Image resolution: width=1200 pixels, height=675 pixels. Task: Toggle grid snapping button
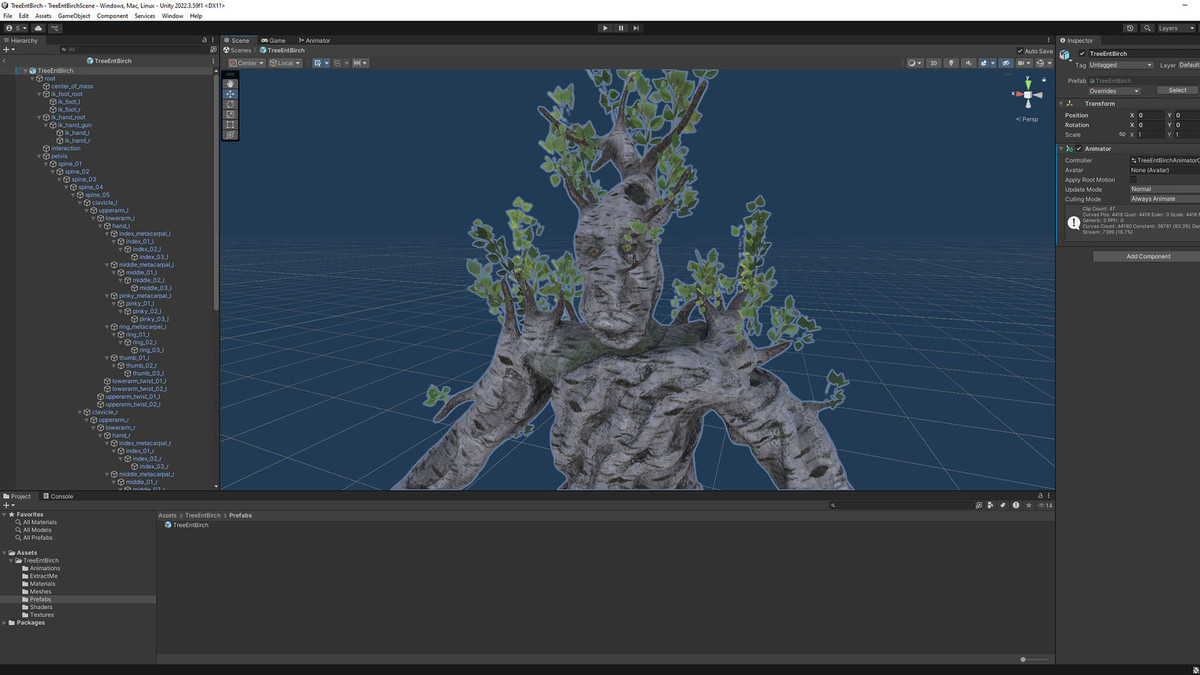(x=338, y=63)
